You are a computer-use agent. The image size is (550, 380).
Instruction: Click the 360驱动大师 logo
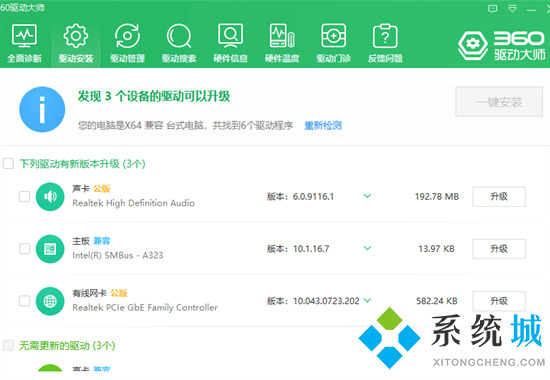(502, 46)
